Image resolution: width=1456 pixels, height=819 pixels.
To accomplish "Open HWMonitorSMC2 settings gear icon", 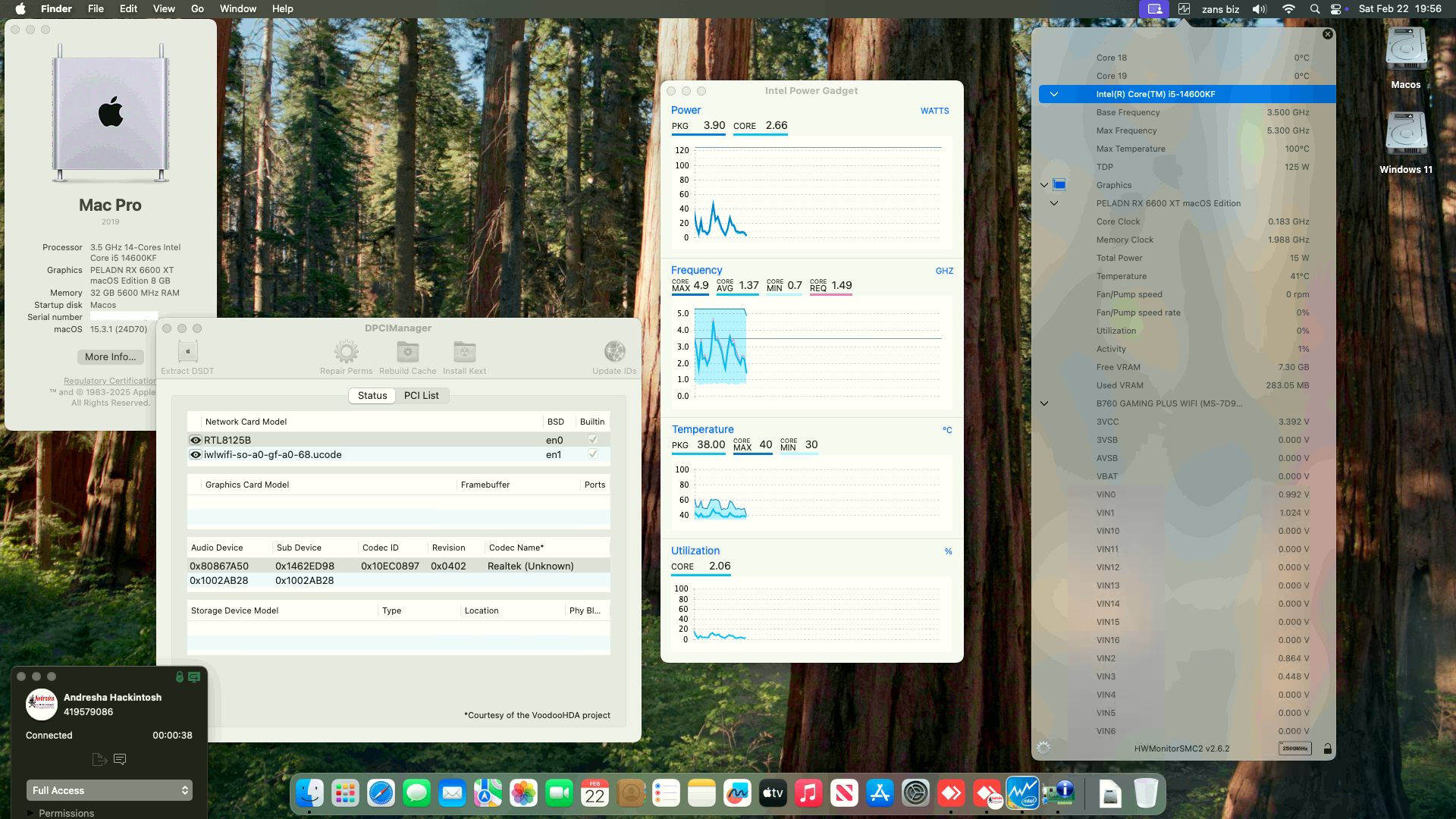I will [x=1043, y=748].
